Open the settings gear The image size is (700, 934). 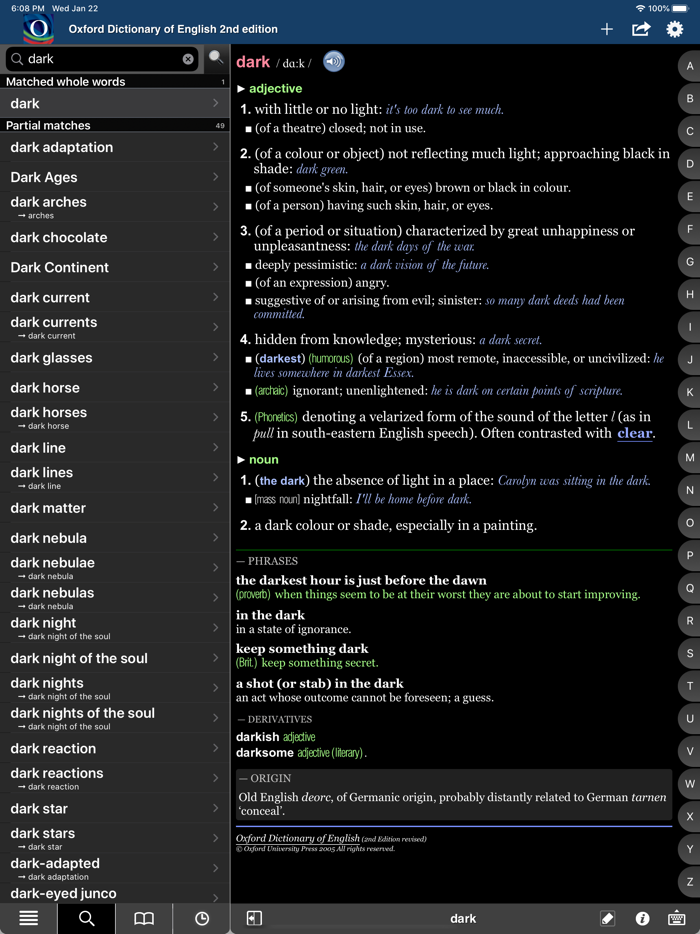click(674, 29)
